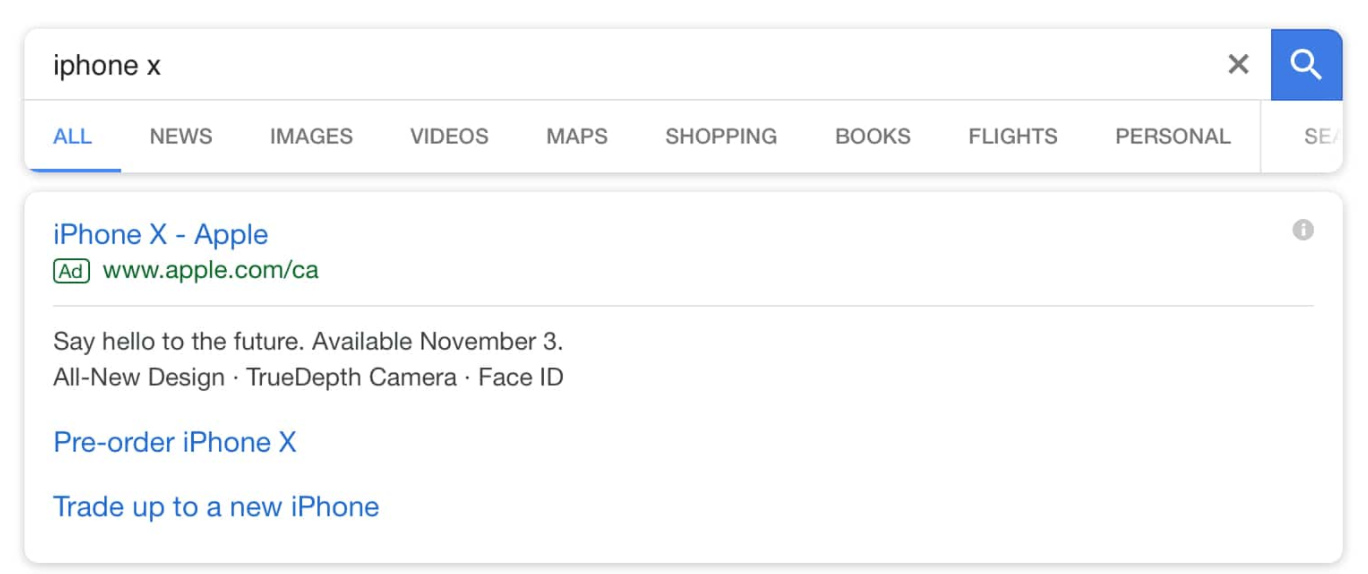Follow the Pre-order iPhone X sitelink
The width and height of the screenshot is (1368, 574).
[175, 442]
